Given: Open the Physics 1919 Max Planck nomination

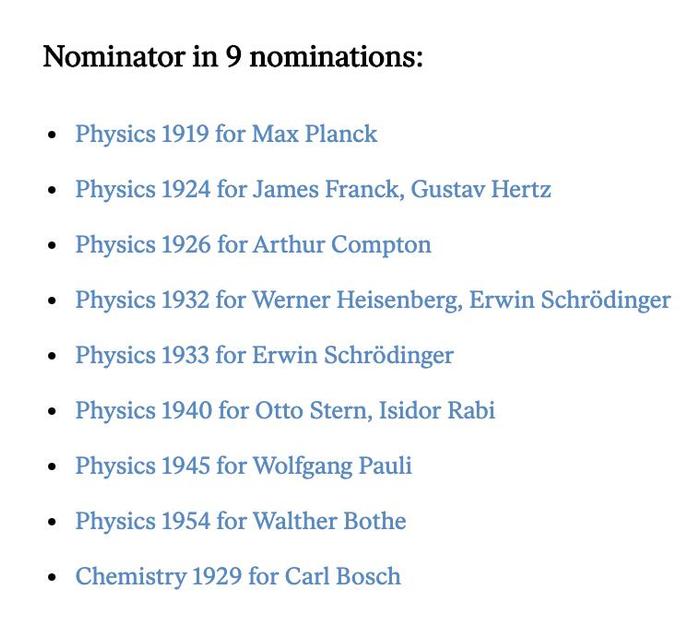Looking at the screenshot, I should tap(226, 134).
